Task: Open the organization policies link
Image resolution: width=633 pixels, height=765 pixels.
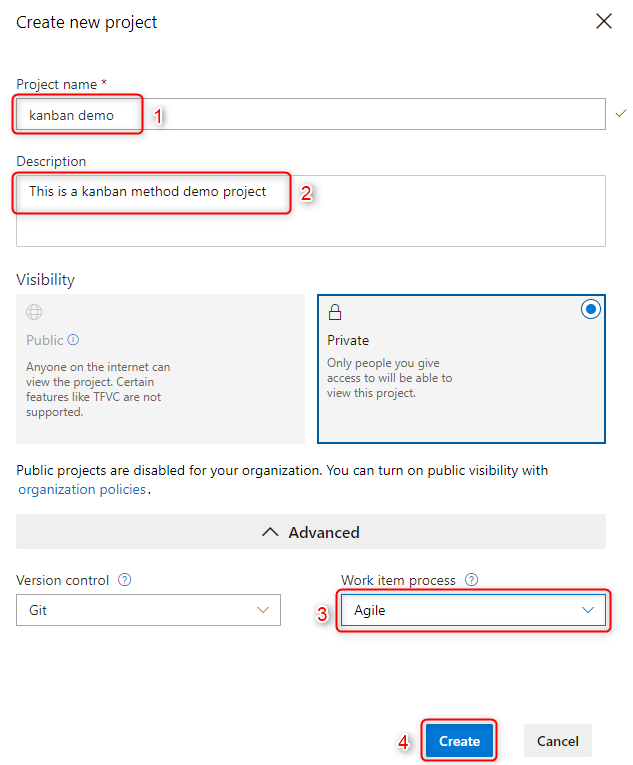Action: coord(82,490)
